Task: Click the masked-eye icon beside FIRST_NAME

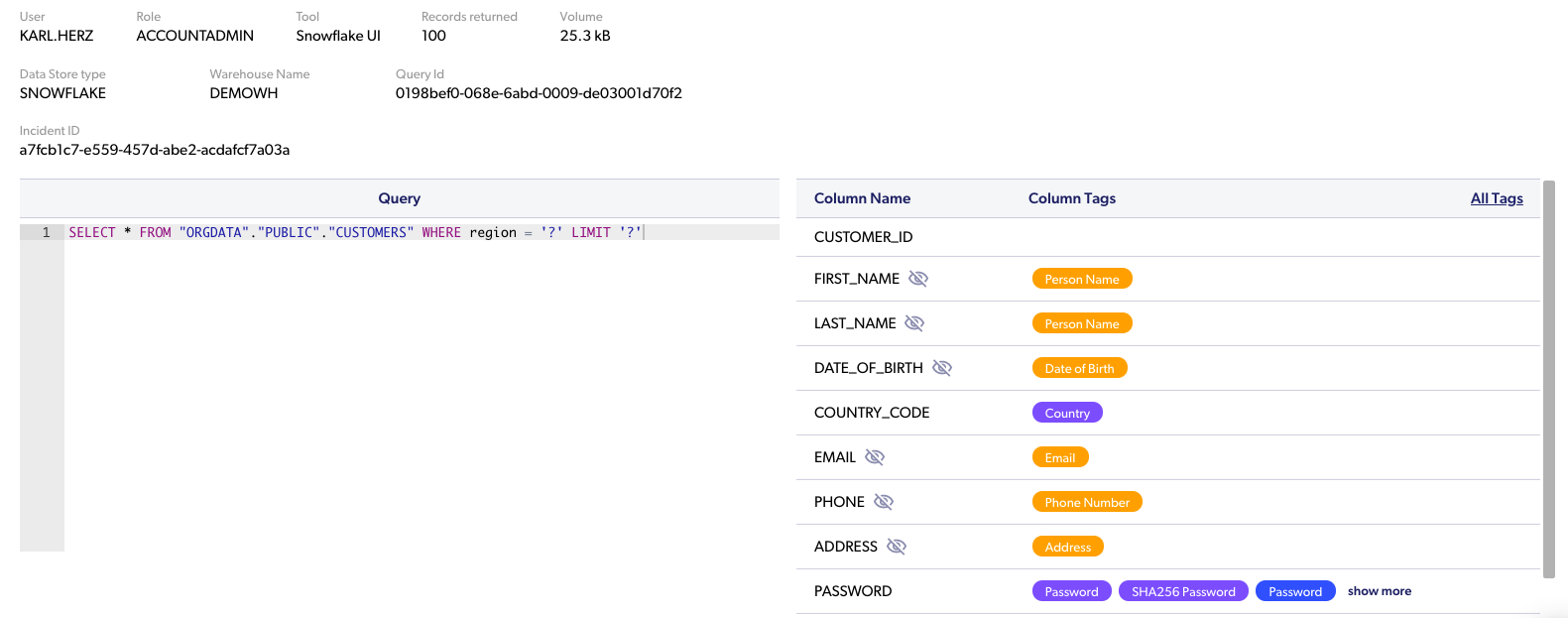Action: pyautogui.click(x=918, y=279)
